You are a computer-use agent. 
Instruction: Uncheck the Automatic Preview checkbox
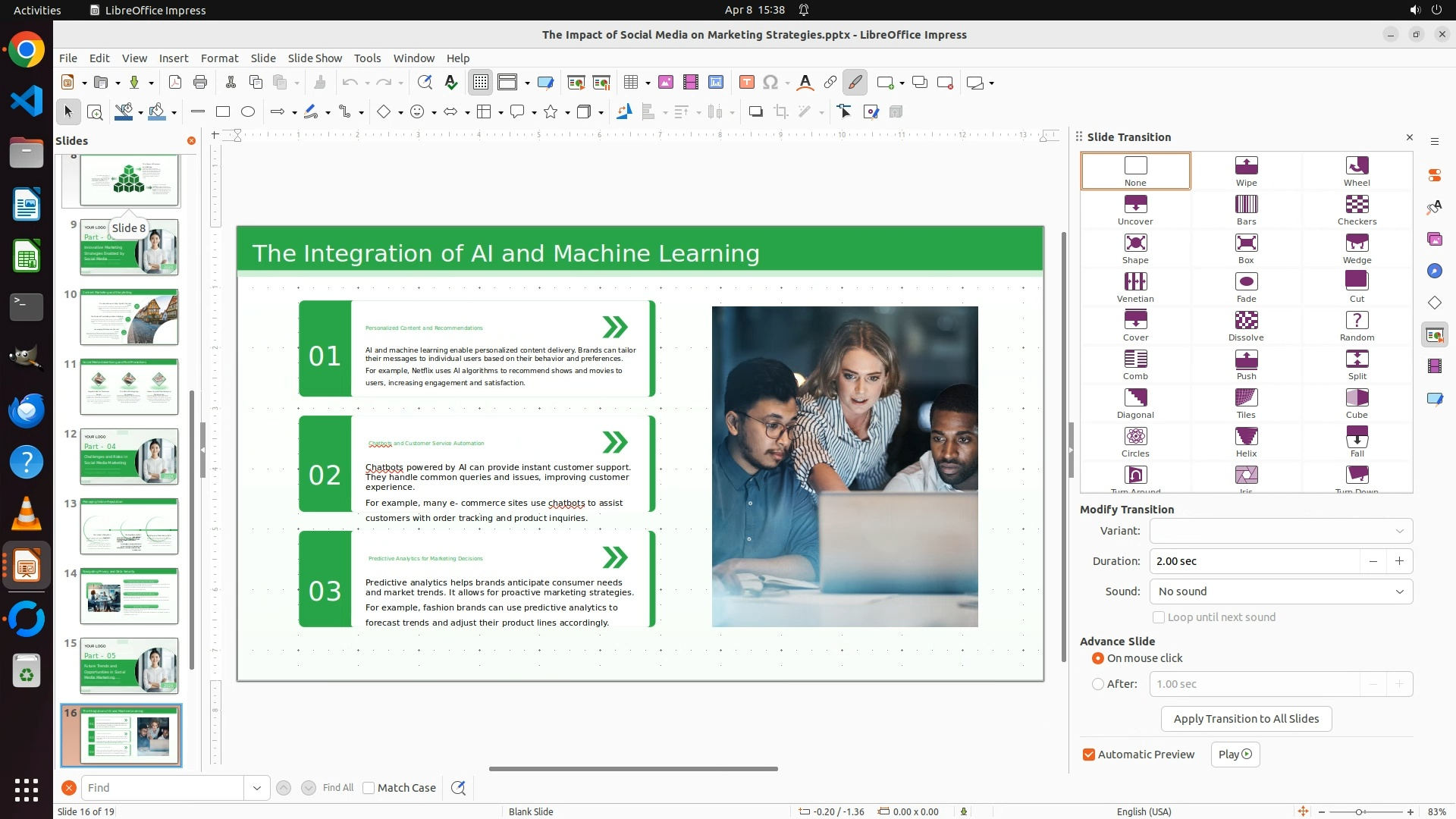click(x=1089, y=755)
